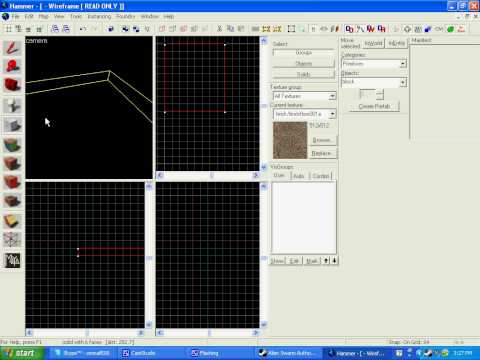
Task: Click the Group selection toolbar icon
Action: tap(125, 29)
